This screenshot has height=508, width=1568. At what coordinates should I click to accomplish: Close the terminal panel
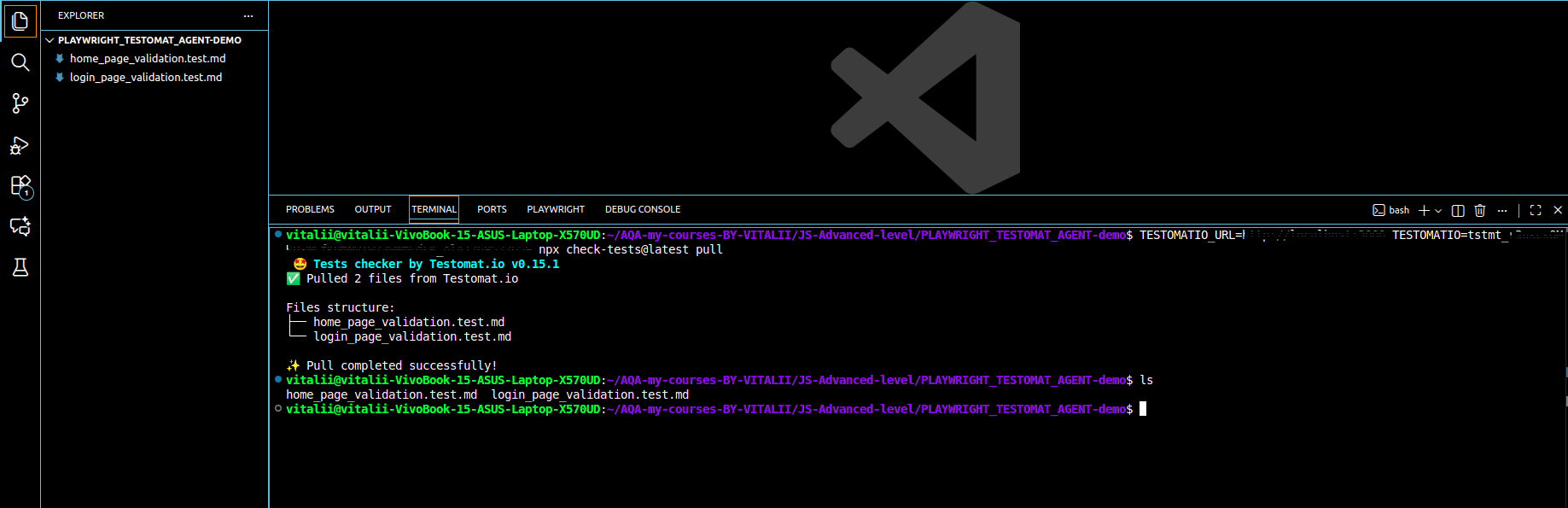pos(1558,210)
